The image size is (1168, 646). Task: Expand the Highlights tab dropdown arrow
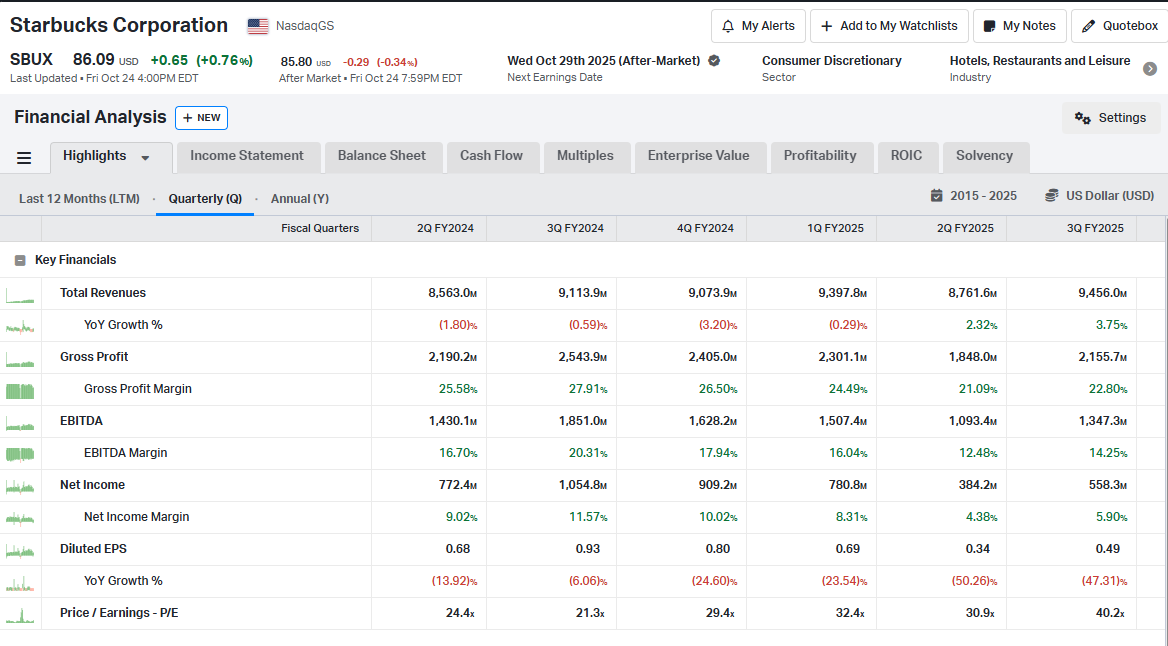145,157
